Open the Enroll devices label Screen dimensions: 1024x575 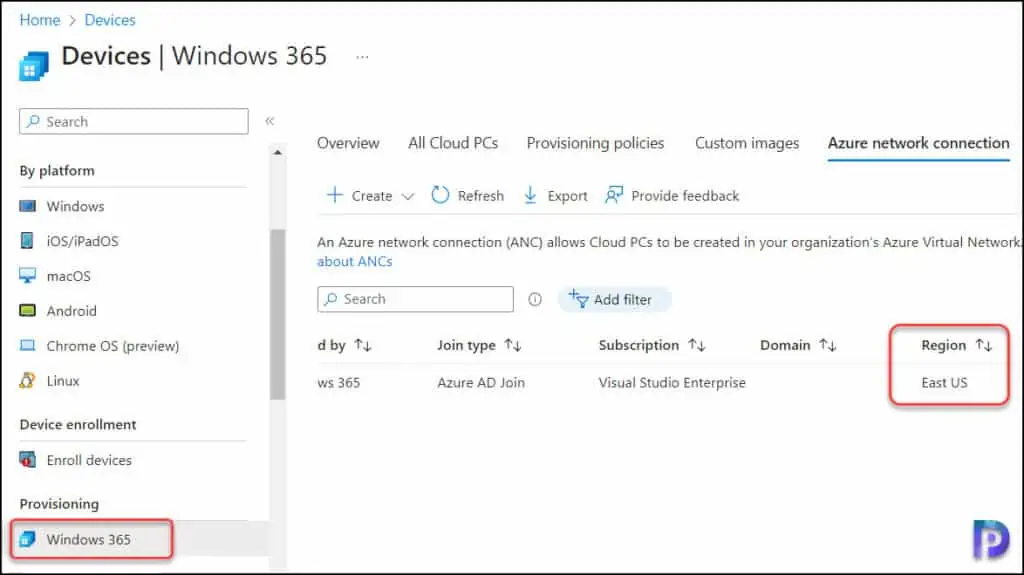coord(89,460)
